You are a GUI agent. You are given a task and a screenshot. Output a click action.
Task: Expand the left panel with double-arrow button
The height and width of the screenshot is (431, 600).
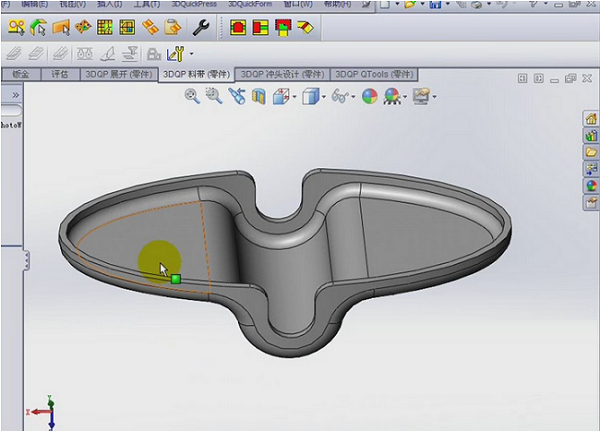[x=15, y=95]
